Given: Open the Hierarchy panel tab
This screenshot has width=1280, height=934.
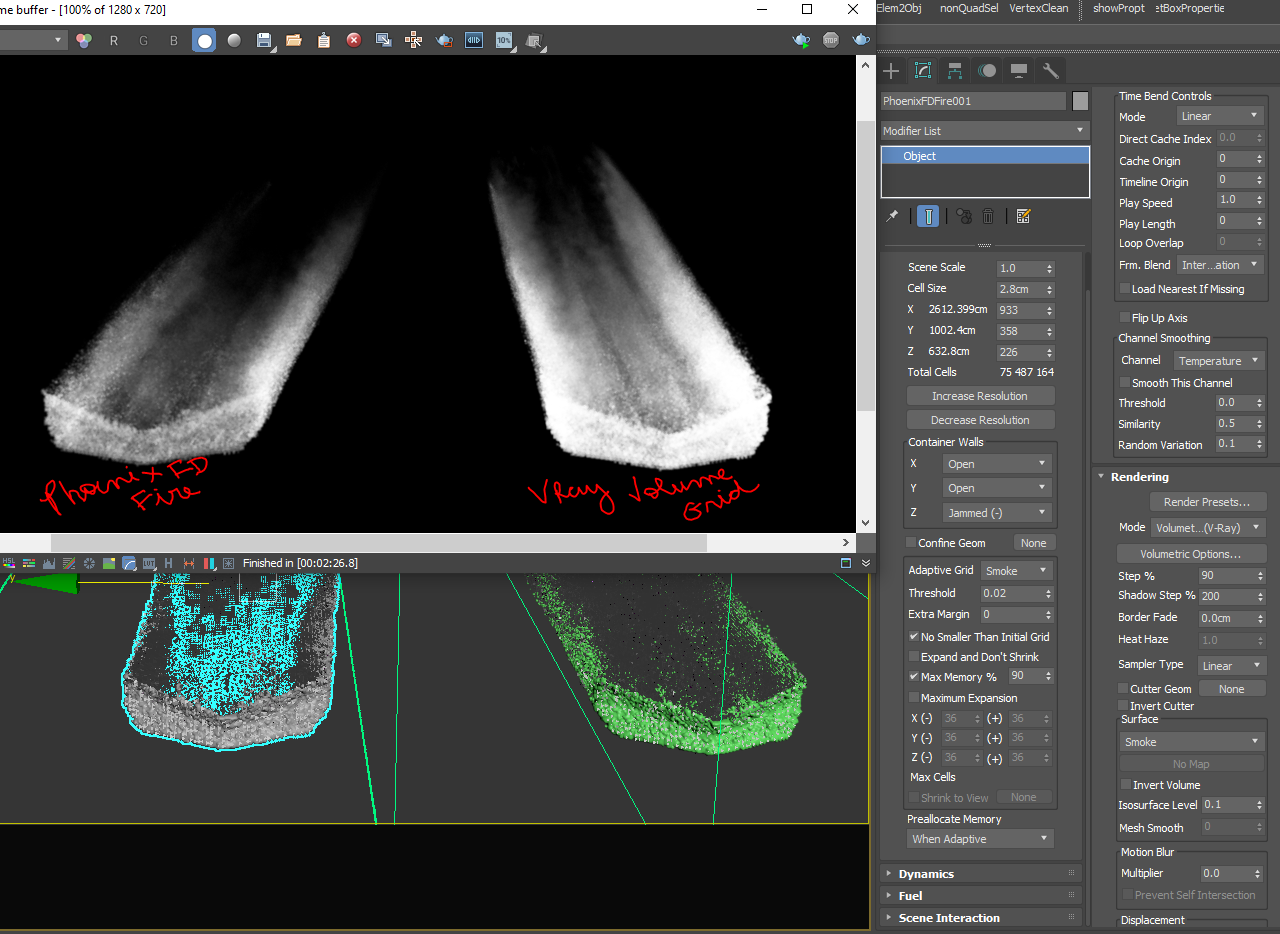Looking at the screenshot, I should point(955,70).
